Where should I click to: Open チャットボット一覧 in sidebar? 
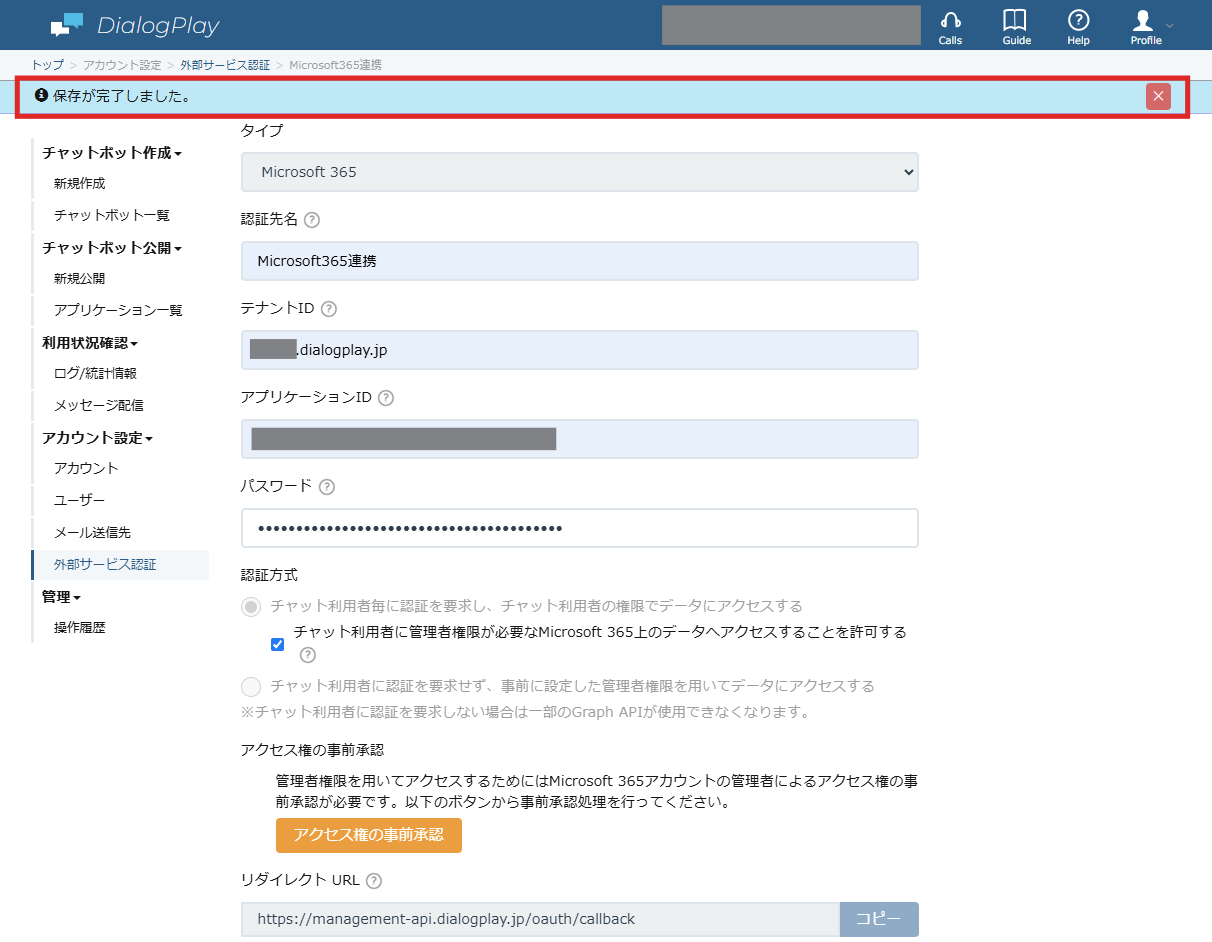pyautogui.click(x=112, y=216)
